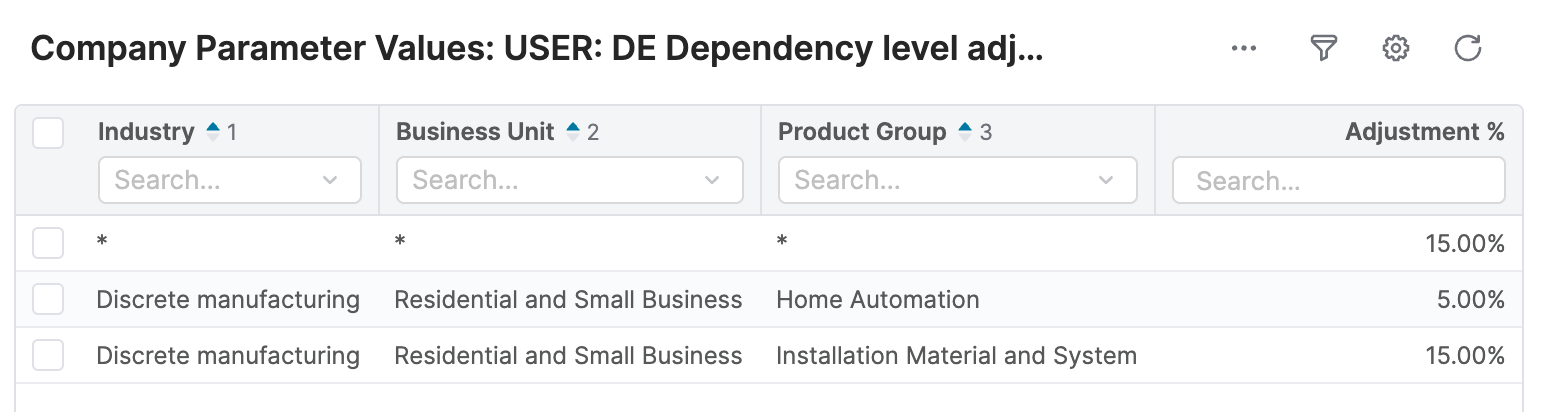
Task: Open the more options ellipsis menu
Action: [x=1244, y=48]
